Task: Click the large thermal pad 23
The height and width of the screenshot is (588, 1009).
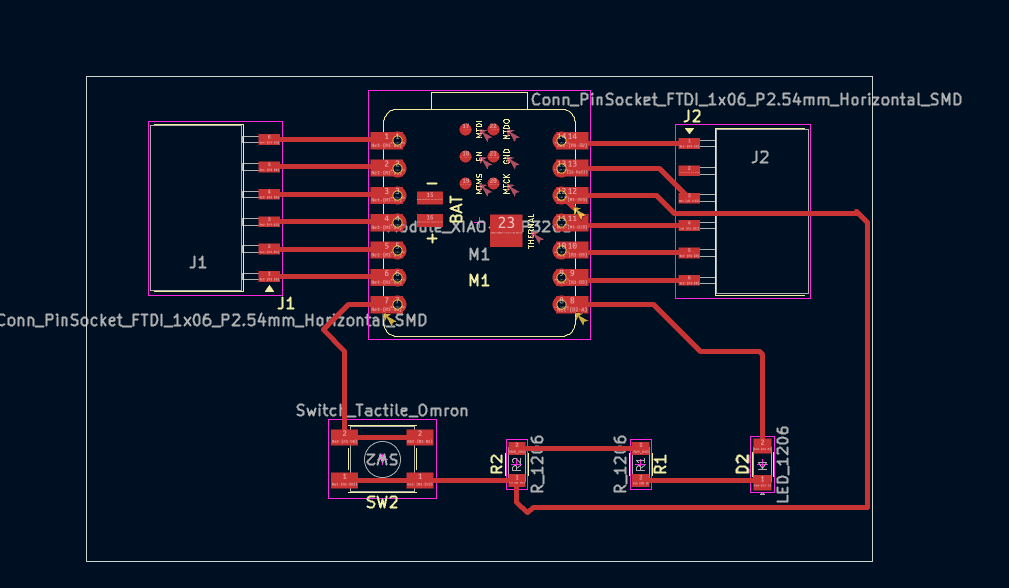Action: tap(506, 230)
